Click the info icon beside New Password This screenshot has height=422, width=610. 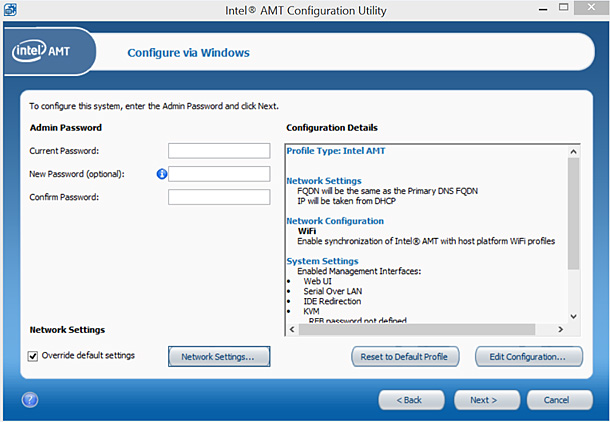161,174
